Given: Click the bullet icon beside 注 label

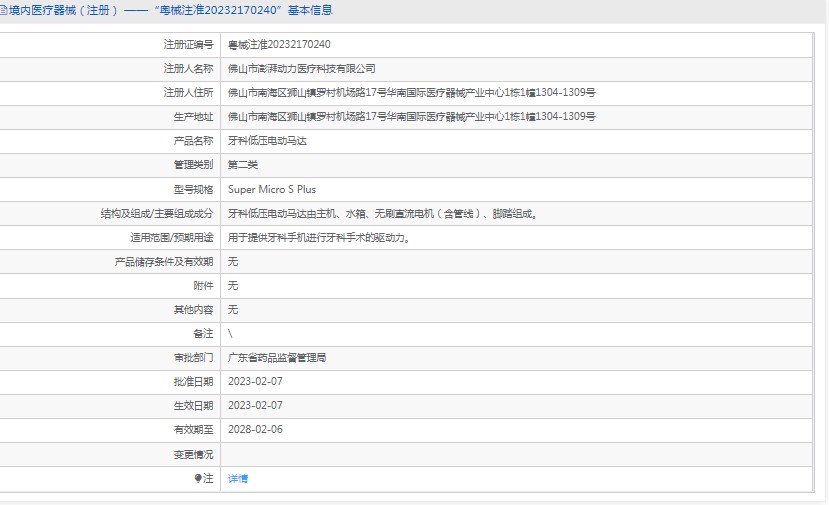Looking at the screenshot, I should coord(198,479).
